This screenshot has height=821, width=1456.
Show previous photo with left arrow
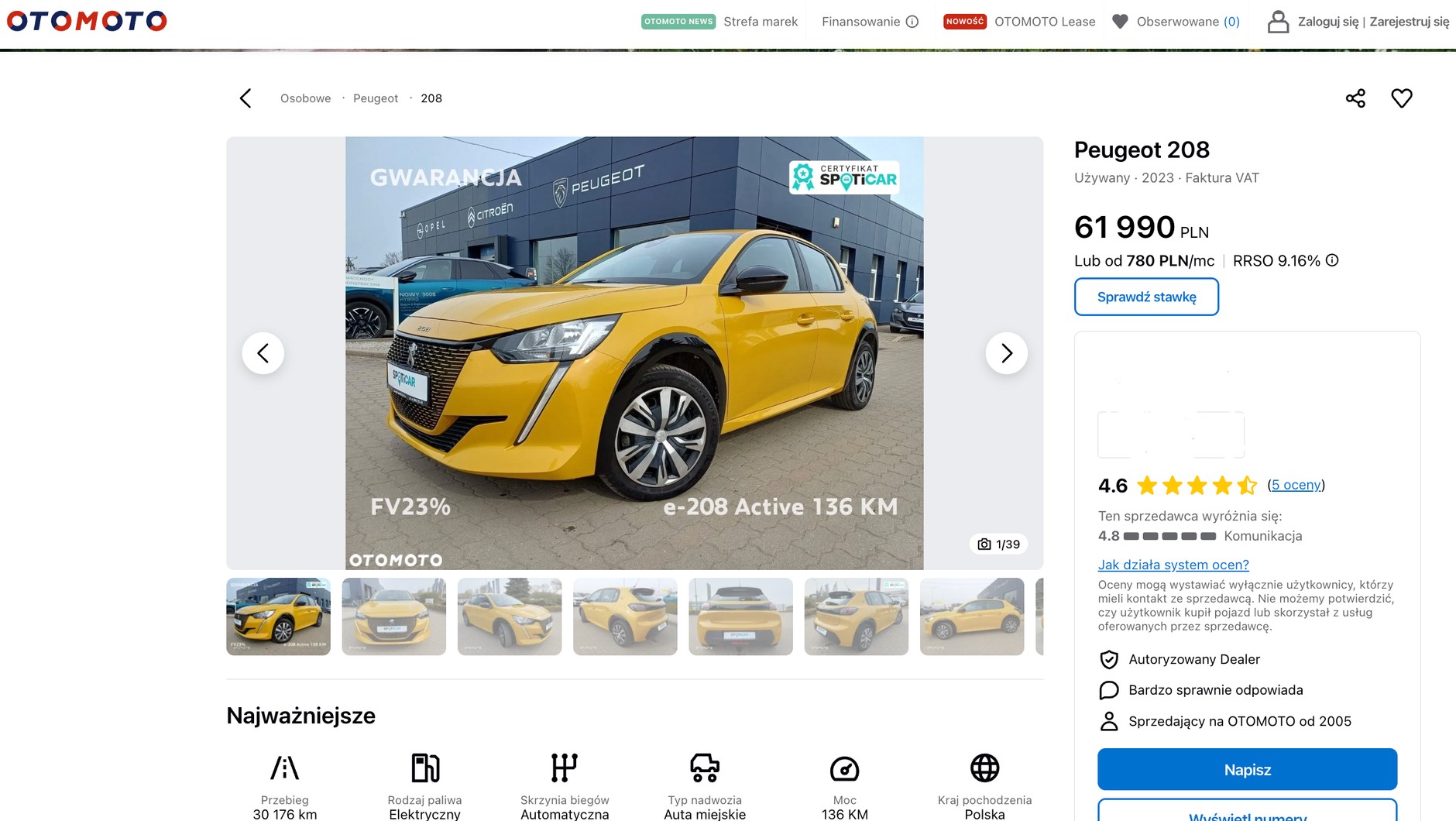click(263, 353)
